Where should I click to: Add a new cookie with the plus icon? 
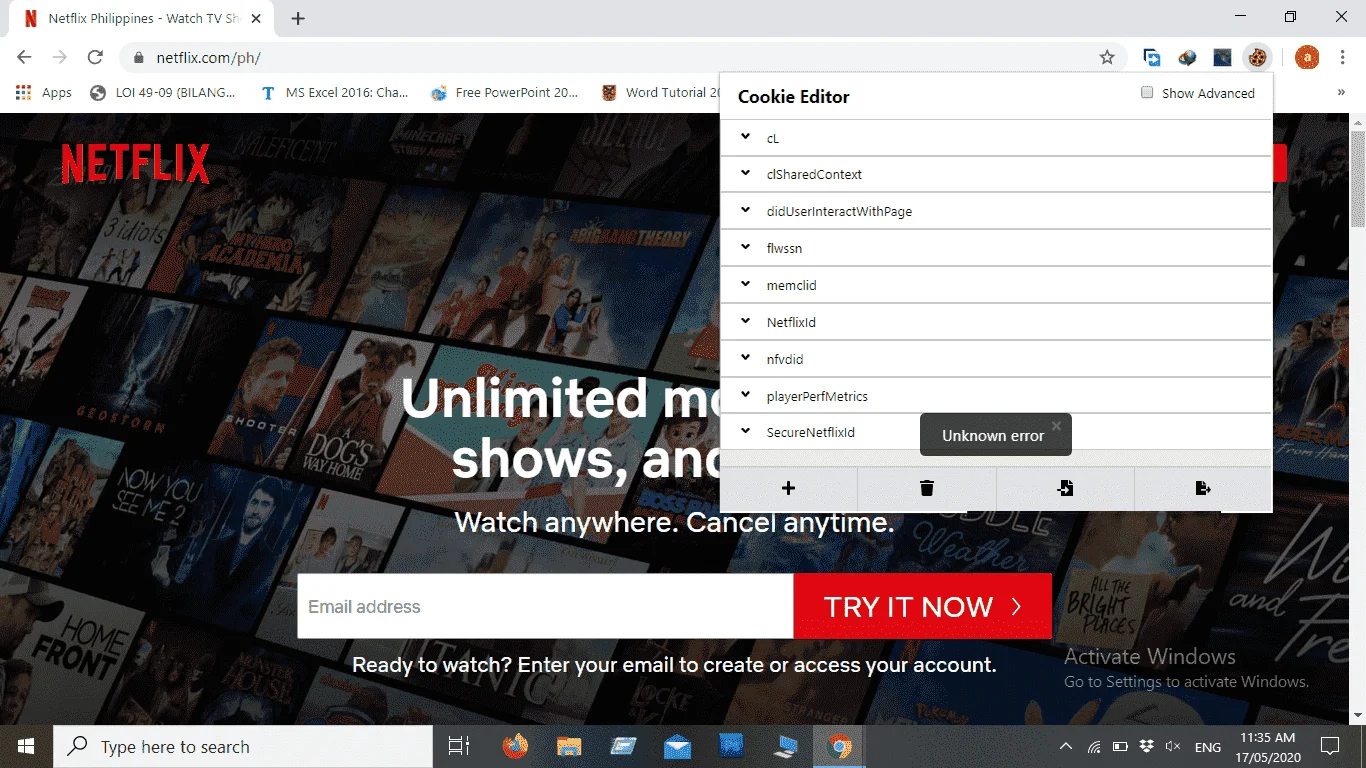(788, 488)
